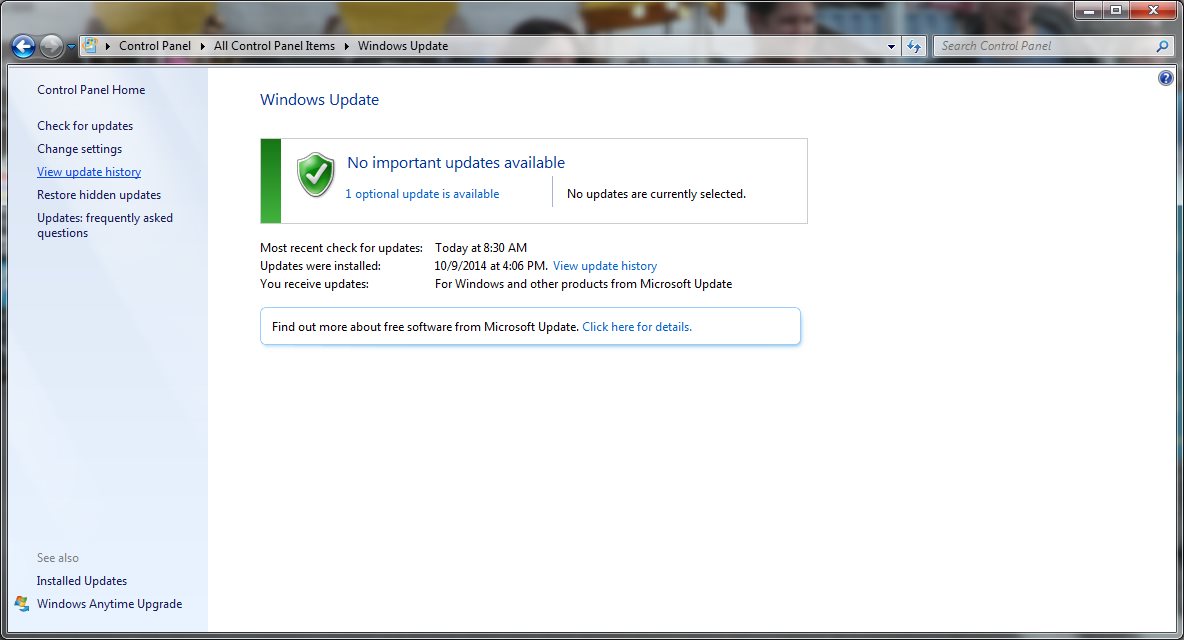Open Windows Anytime Upgrade link
Image resolution: width=1184 pixels, height=640 pixels.
pyautogui.click(x=109, y=604)
